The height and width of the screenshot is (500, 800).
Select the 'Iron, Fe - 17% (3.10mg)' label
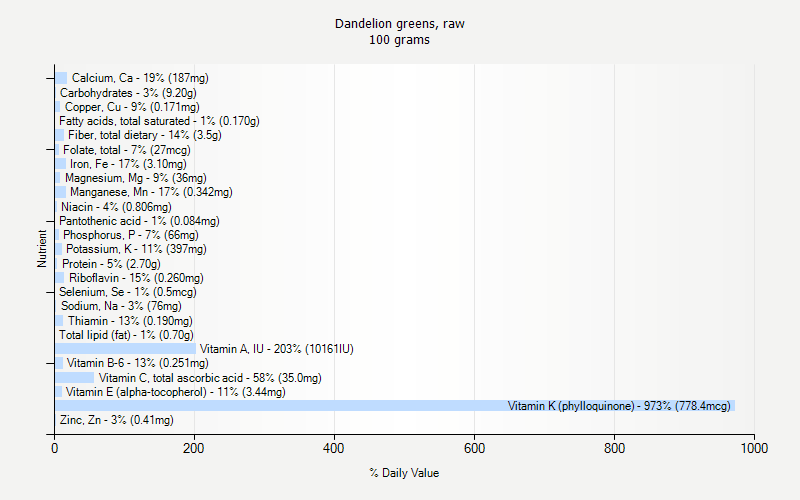click(x=129, y=164)
